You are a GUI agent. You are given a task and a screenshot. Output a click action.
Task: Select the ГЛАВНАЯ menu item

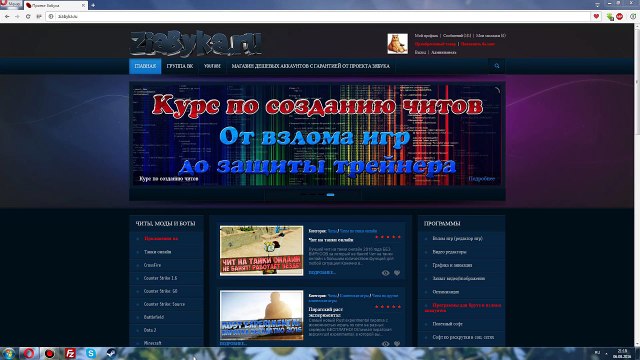(x=145, y=66)
